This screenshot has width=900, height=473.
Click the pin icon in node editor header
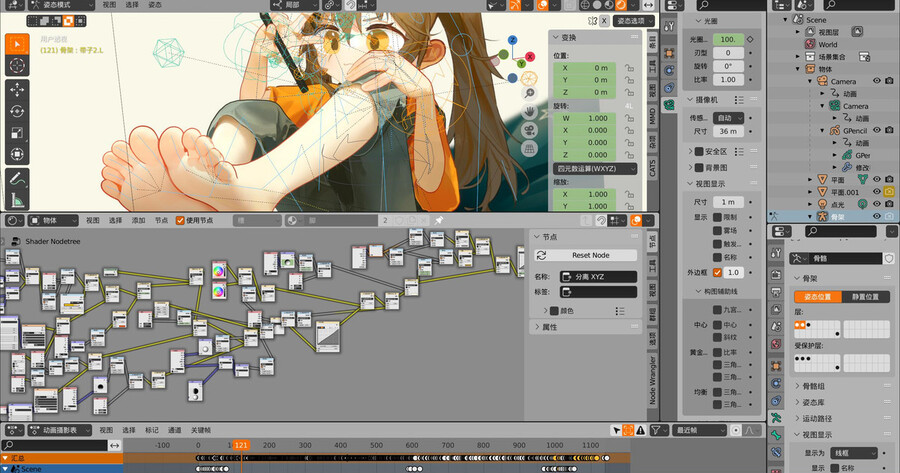coord(439,220)
